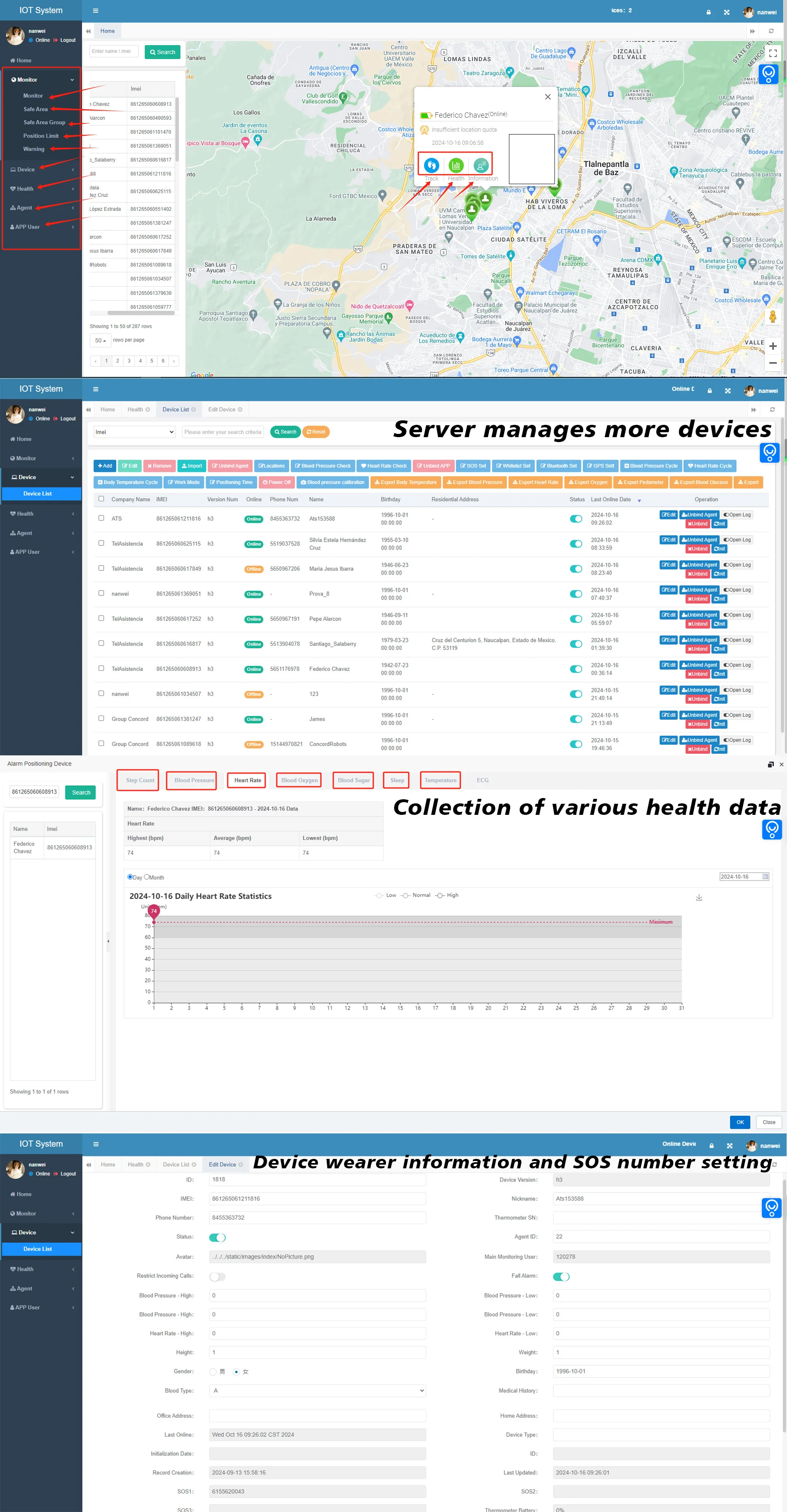787x1512 pixels.
Task: Click the Information icon in the map popup
Action: pos(481,165)
